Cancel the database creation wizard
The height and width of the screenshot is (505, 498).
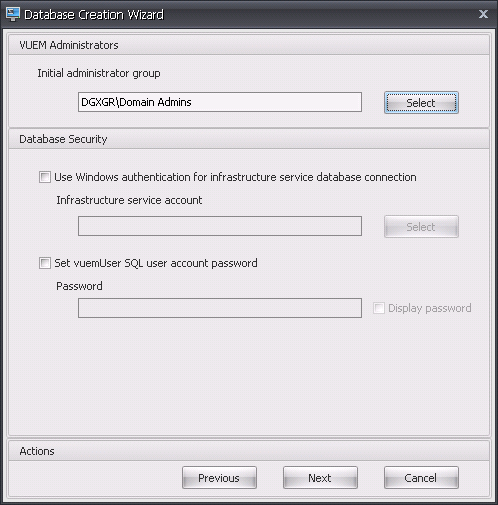pos(421,478)
